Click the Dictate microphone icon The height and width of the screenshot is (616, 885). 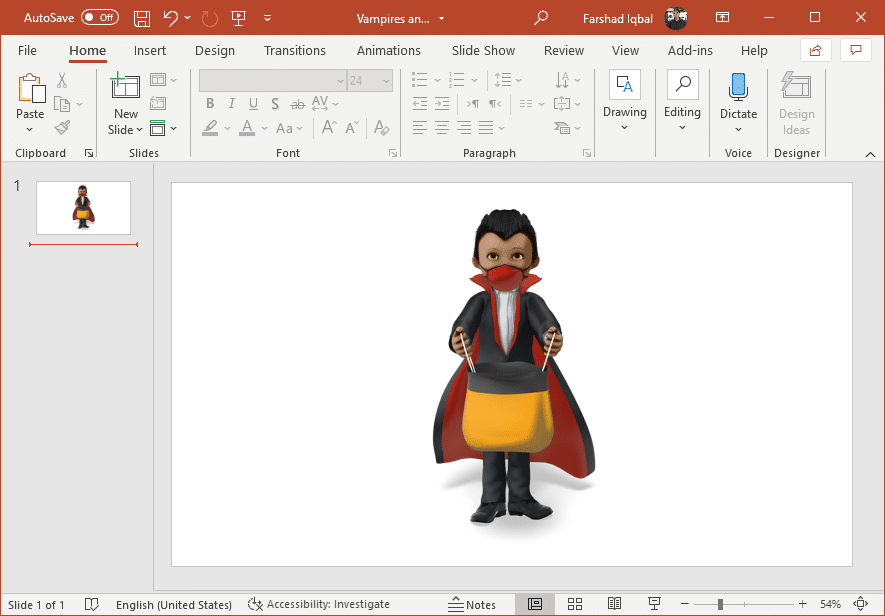pyautogui.click(x=738, y=88)
